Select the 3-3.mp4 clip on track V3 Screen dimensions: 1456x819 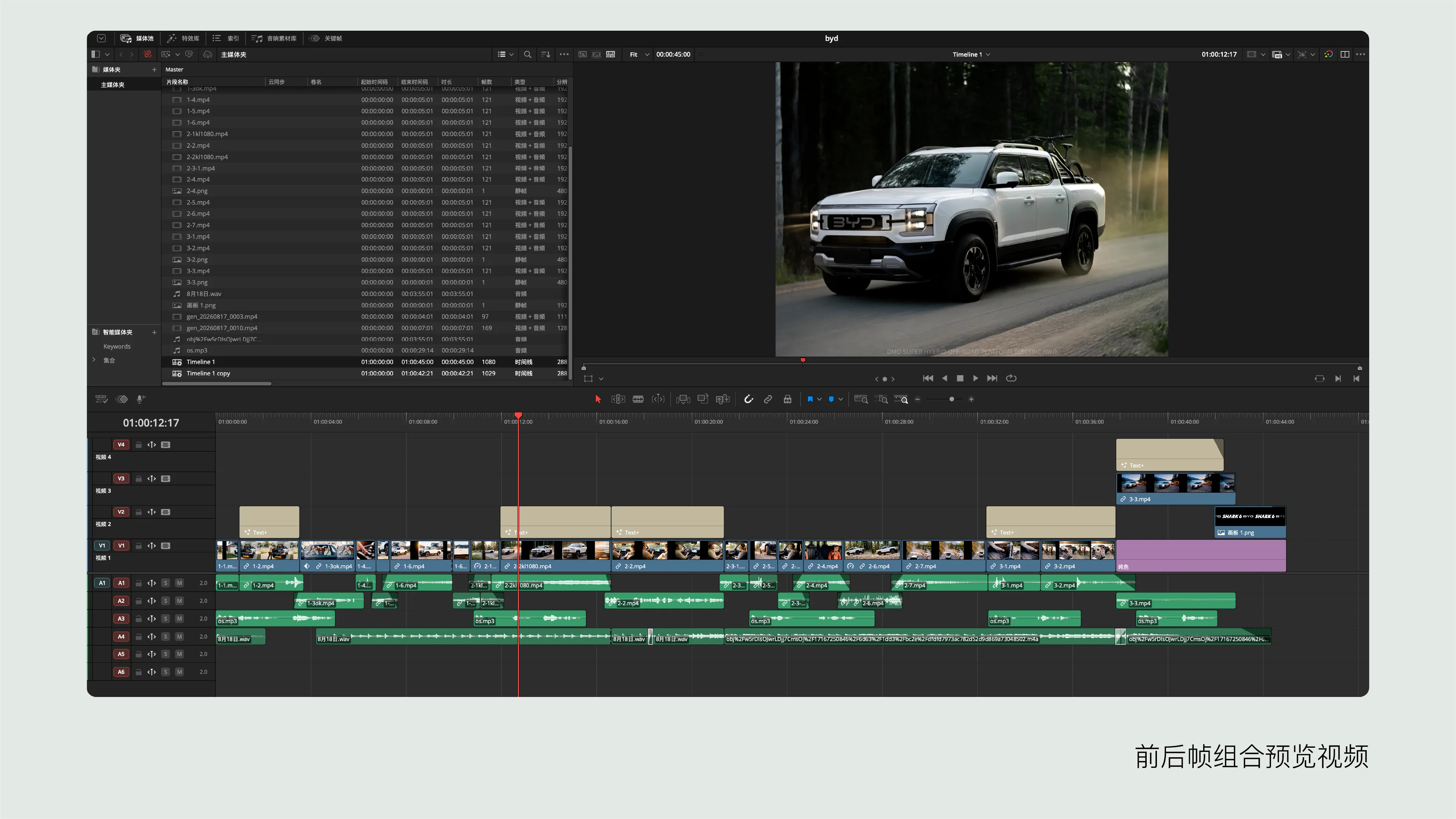(1175, 489)
